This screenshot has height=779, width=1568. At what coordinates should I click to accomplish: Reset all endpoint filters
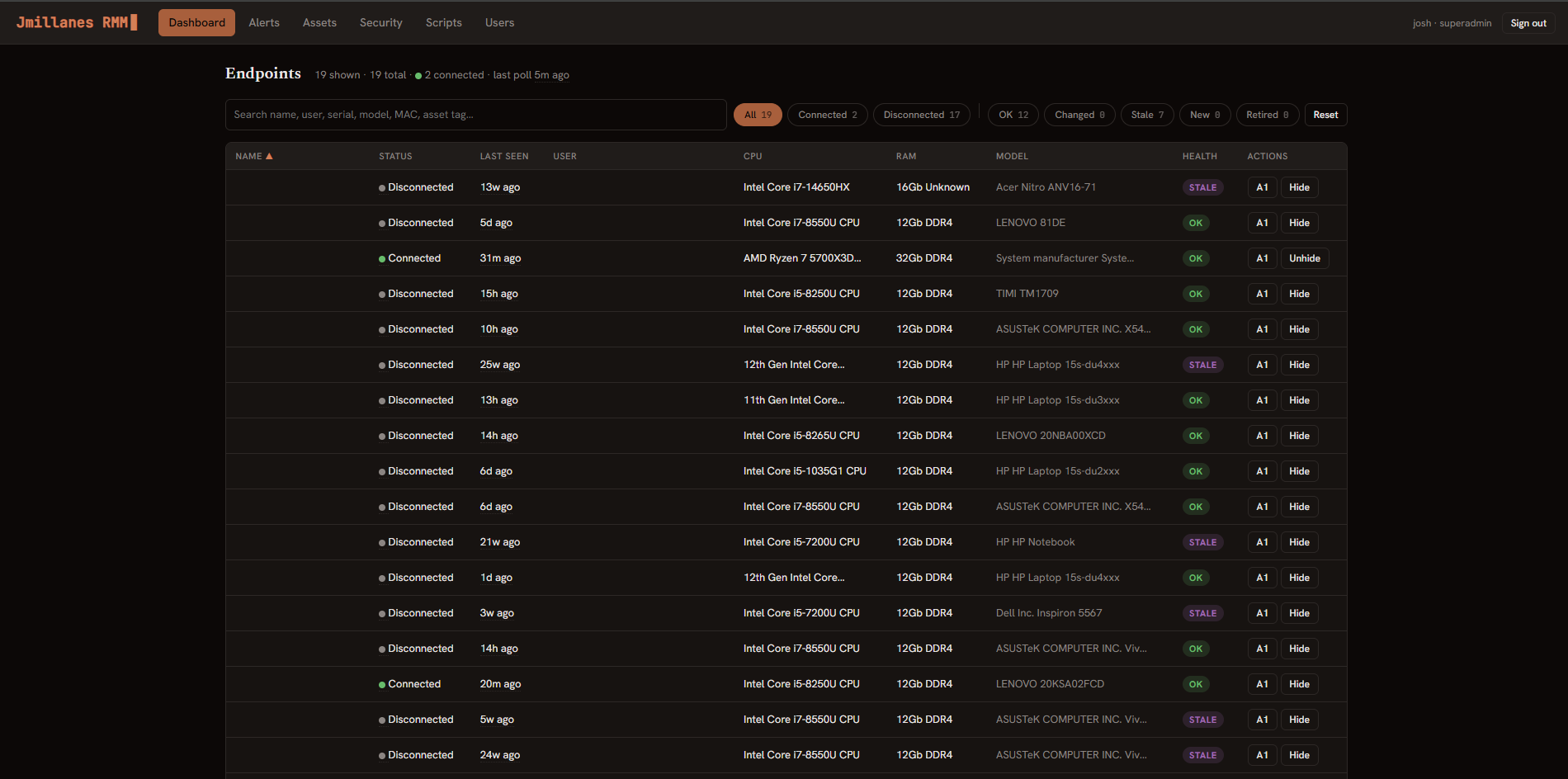[1325, 115]
